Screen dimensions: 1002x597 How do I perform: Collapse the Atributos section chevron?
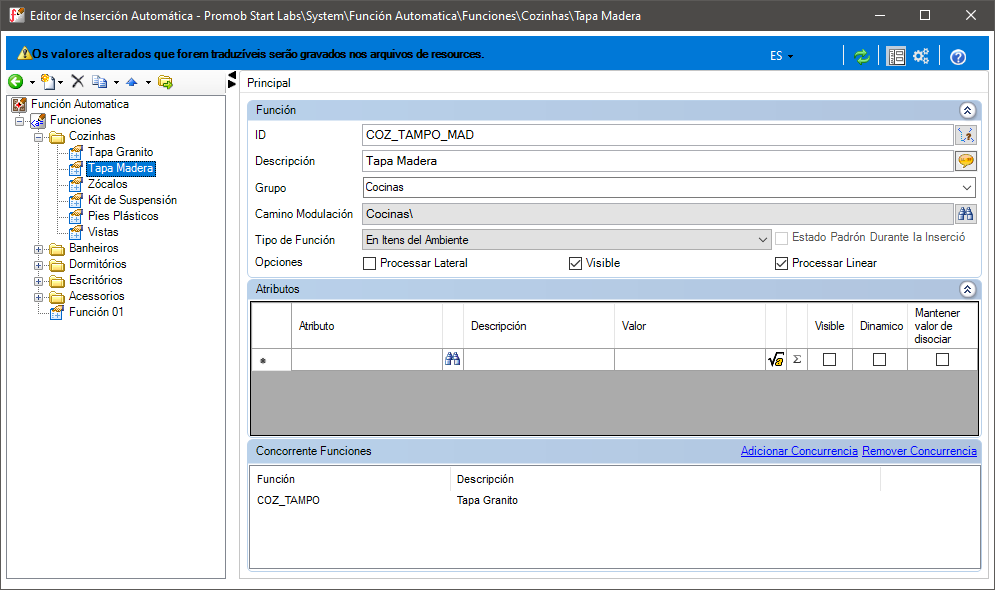pyautogui.click(x=967, y=290)
